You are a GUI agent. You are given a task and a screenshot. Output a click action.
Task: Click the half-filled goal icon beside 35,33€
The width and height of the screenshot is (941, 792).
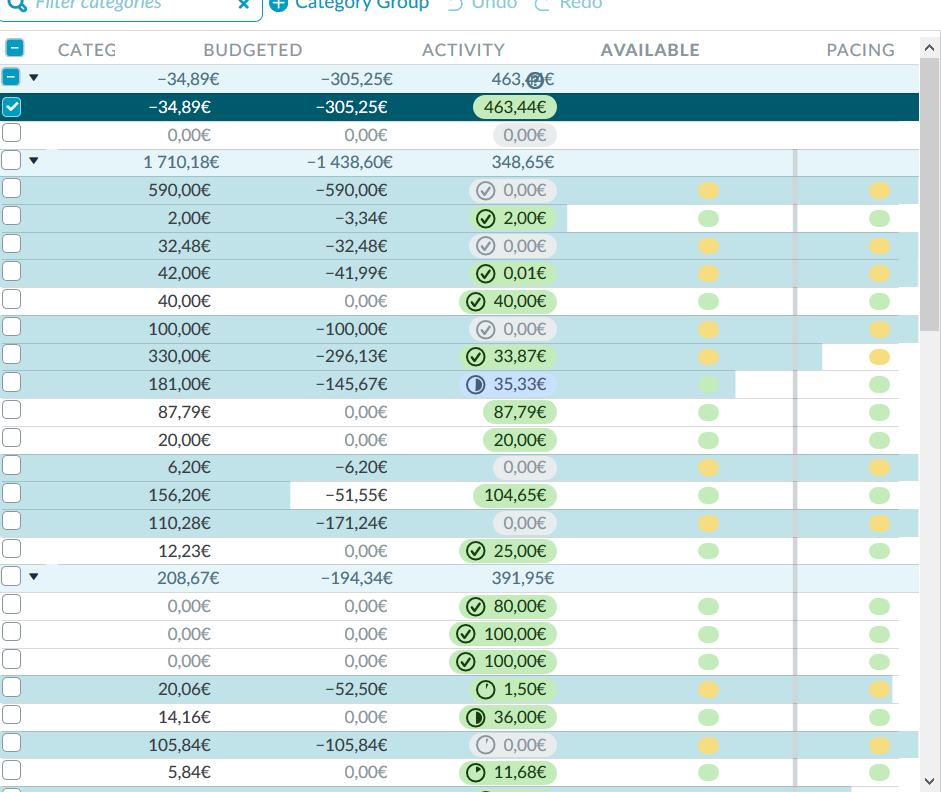(475, 385)
